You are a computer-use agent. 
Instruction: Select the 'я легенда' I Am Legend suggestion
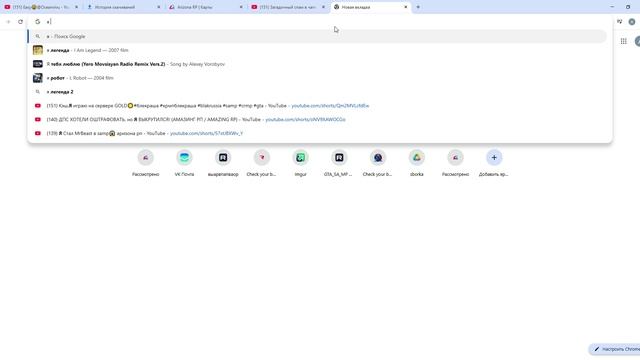(x=317, y=50)
